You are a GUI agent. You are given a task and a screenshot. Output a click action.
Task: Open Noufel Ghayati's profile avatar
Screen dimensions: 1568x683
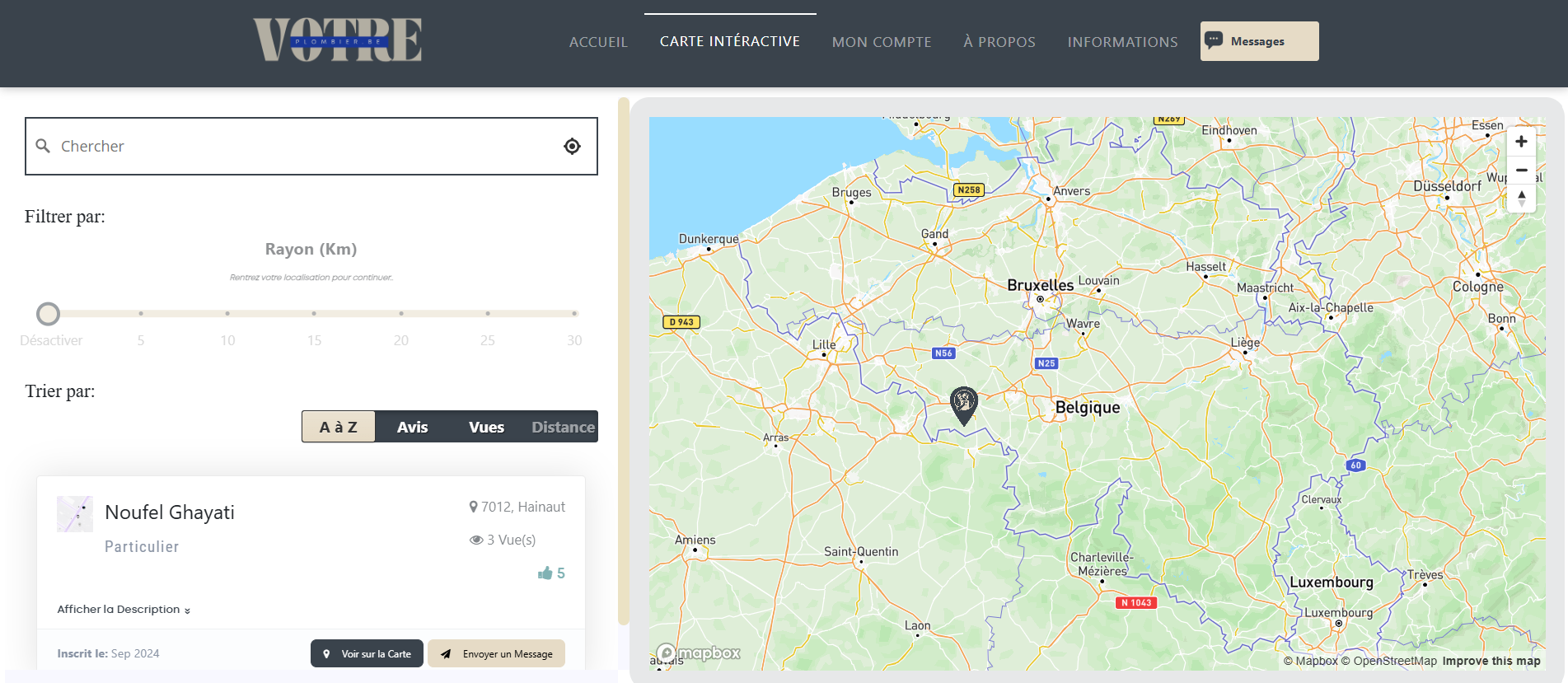point(74,514)
